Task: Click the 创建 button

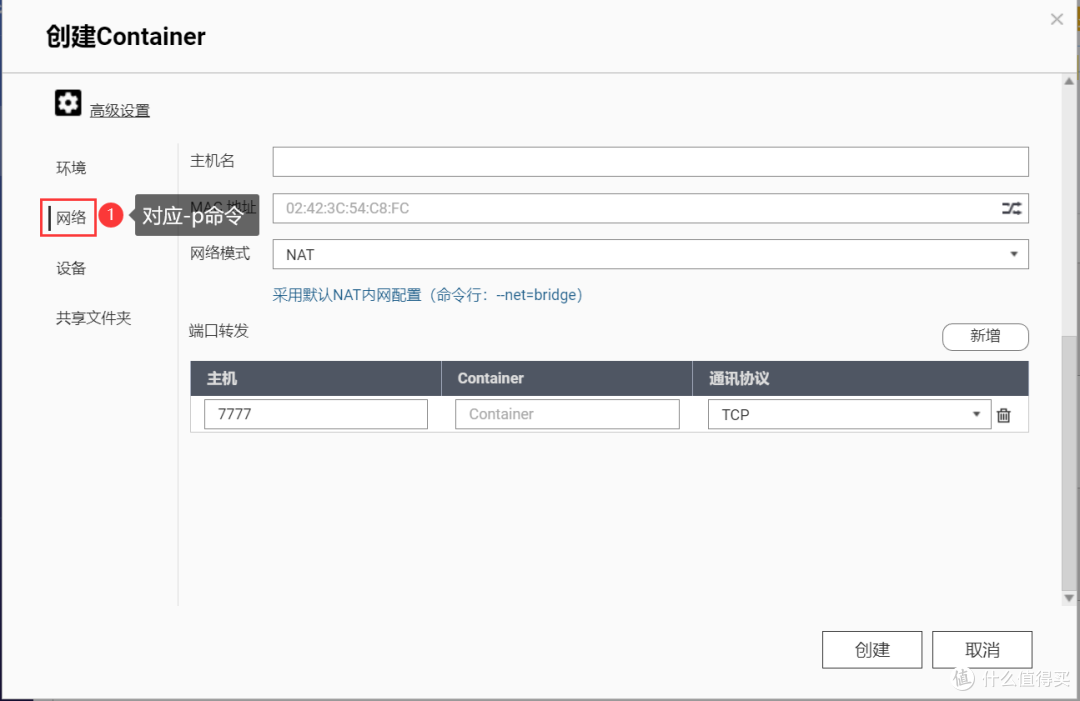Action: (872, 649)
